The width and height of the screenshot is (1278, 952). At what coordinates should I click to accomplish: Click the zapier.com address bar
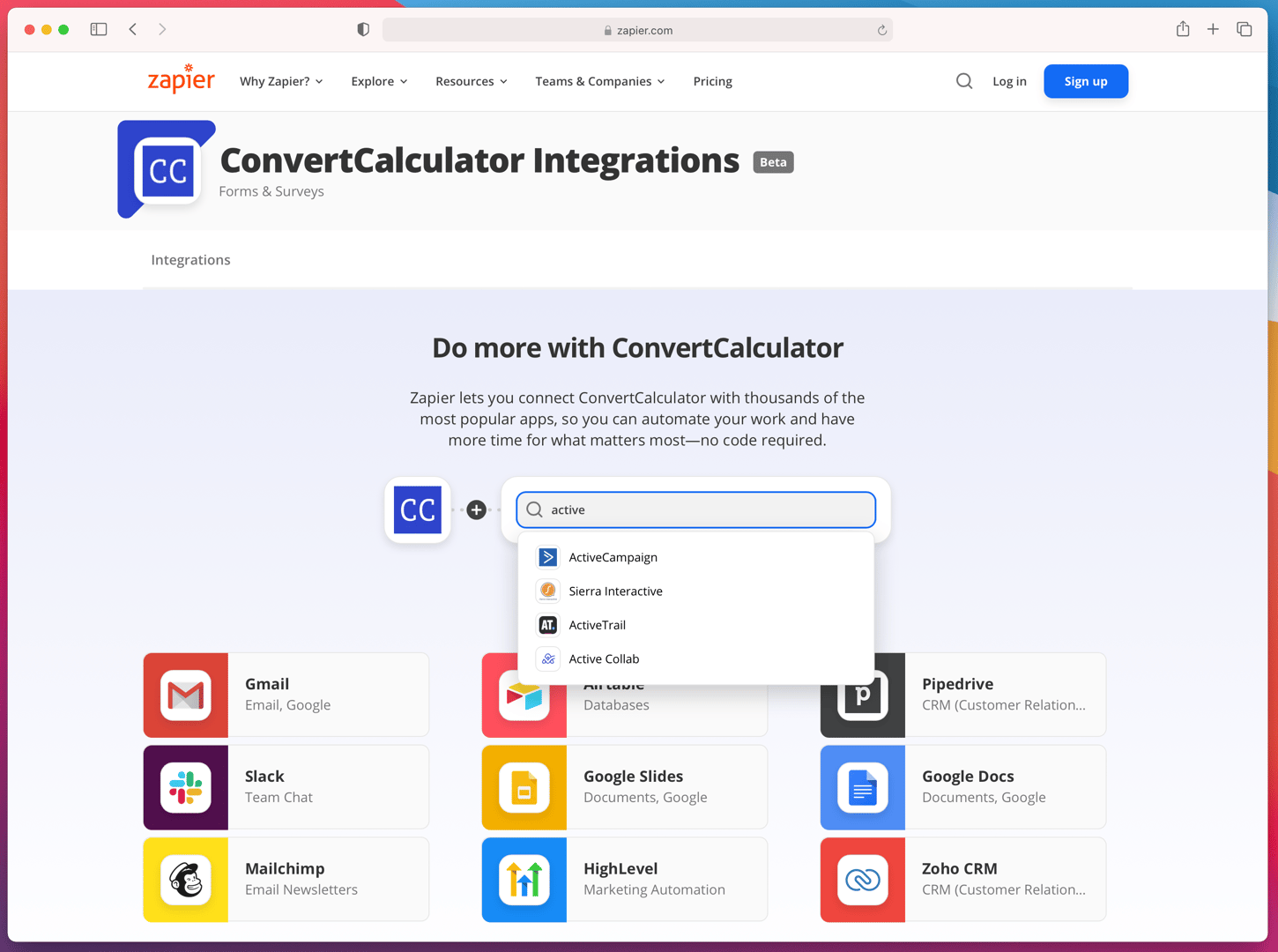(x=637, y=30)
